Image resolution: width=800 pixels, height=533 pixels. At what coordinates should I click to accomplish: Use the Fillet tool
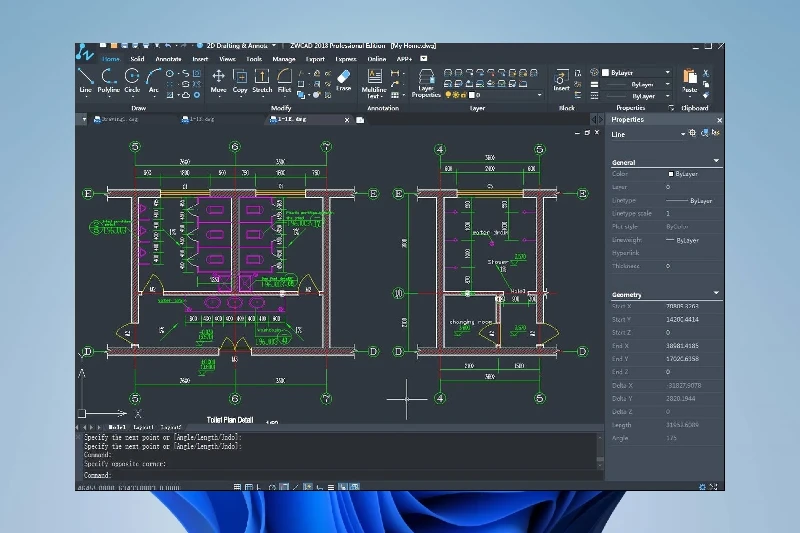point(285,78)
